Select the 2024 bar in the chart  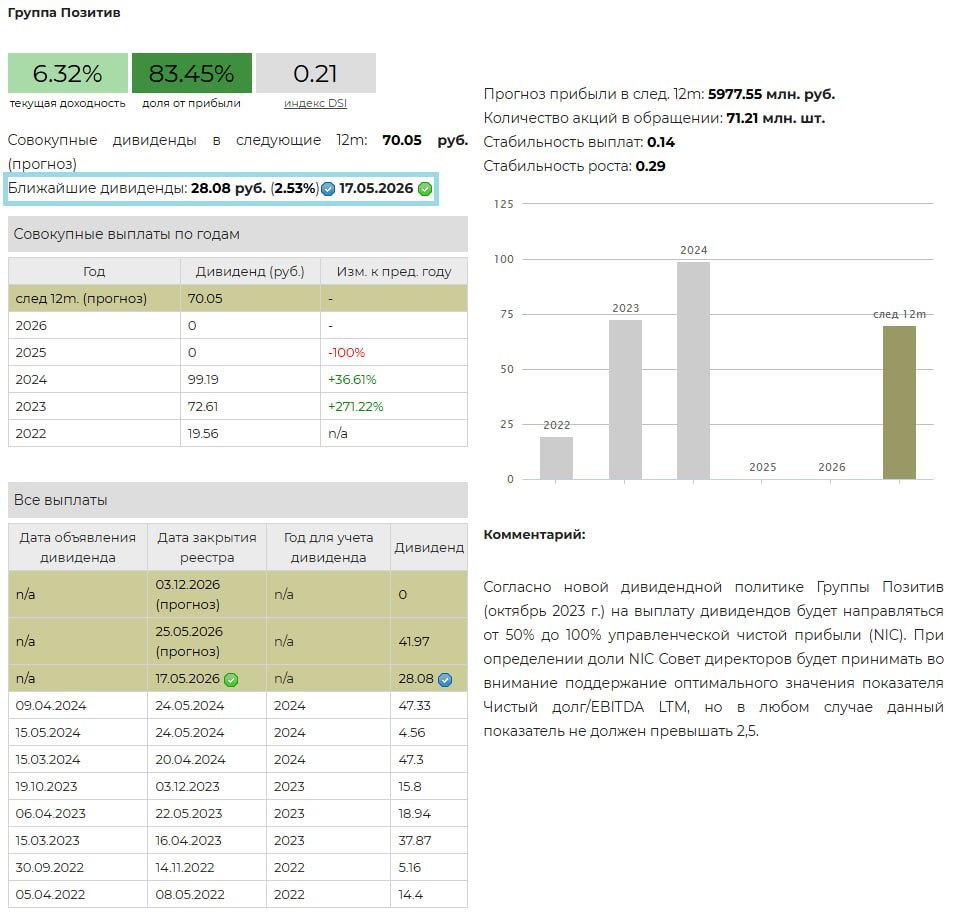coord(693,370)
